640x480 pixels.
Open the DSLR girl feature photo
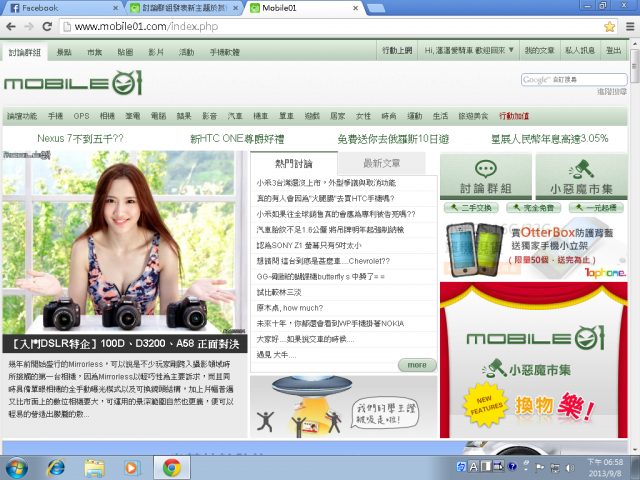(x=125, y=243)
